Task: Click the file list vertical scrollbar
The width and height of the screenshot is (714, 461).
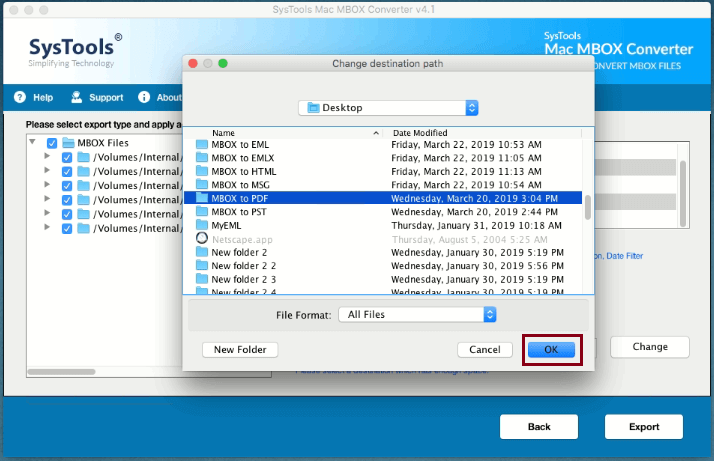Action: coord(588,207)
